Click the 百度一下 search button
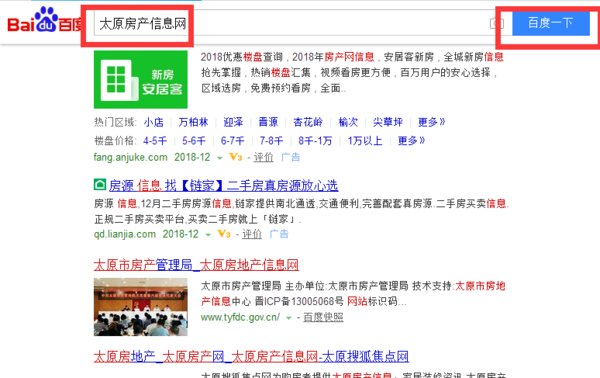 (x=551, y=23)
